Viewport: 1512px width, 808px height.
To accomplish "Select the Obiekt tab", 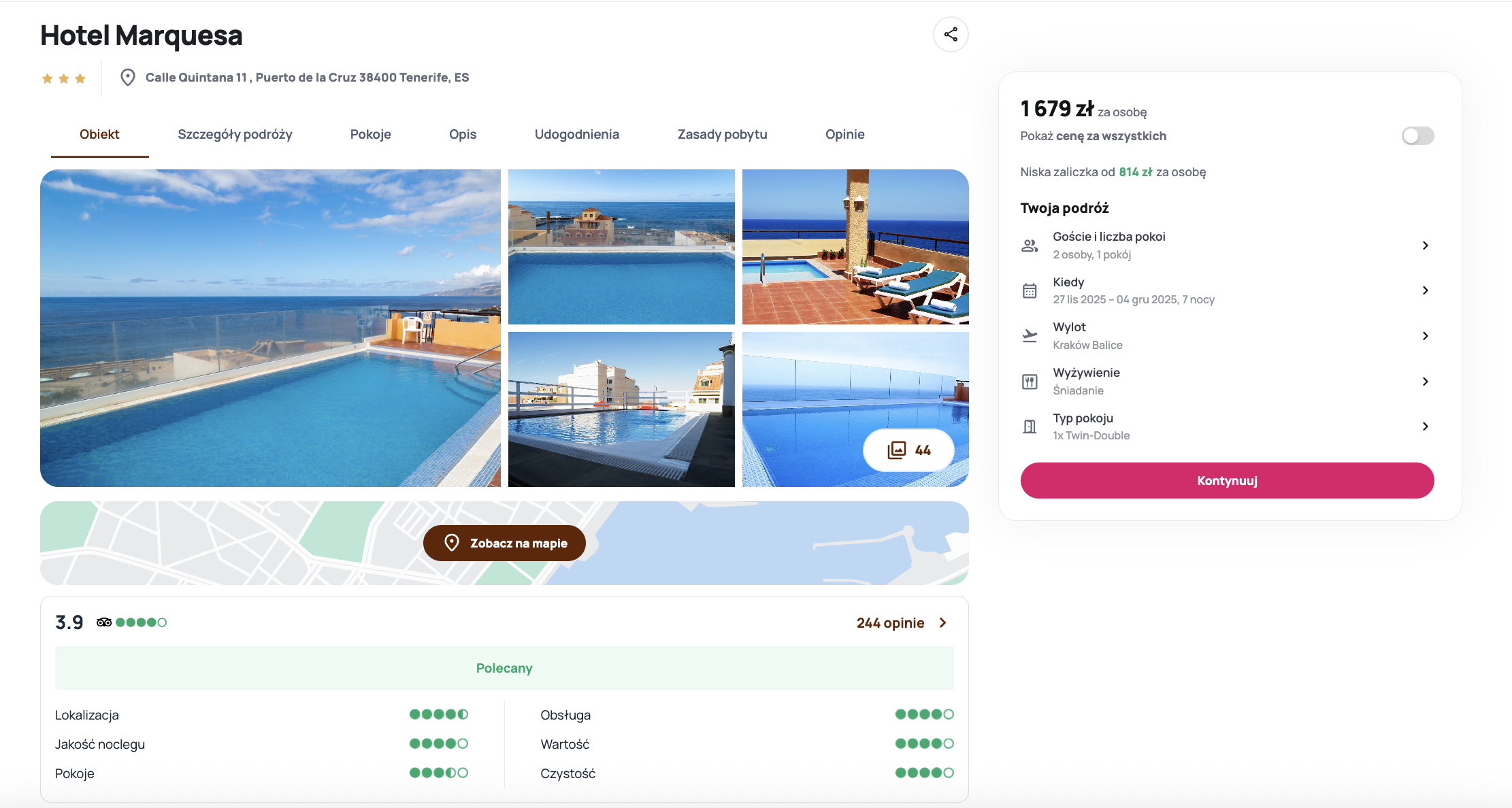I will click(99, 135).
